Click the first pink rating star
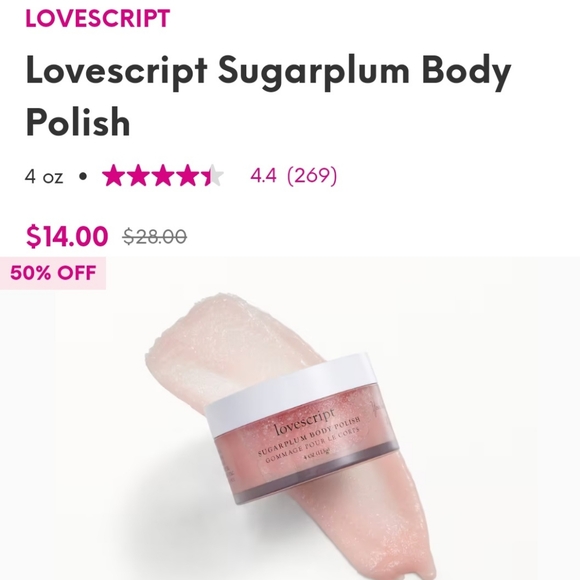This screenshot has height=580, width=580. tap(114, 175)
